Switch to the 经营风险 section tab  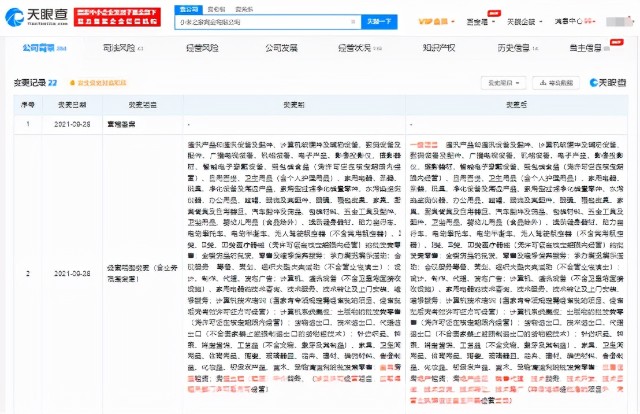coord(202,48)
